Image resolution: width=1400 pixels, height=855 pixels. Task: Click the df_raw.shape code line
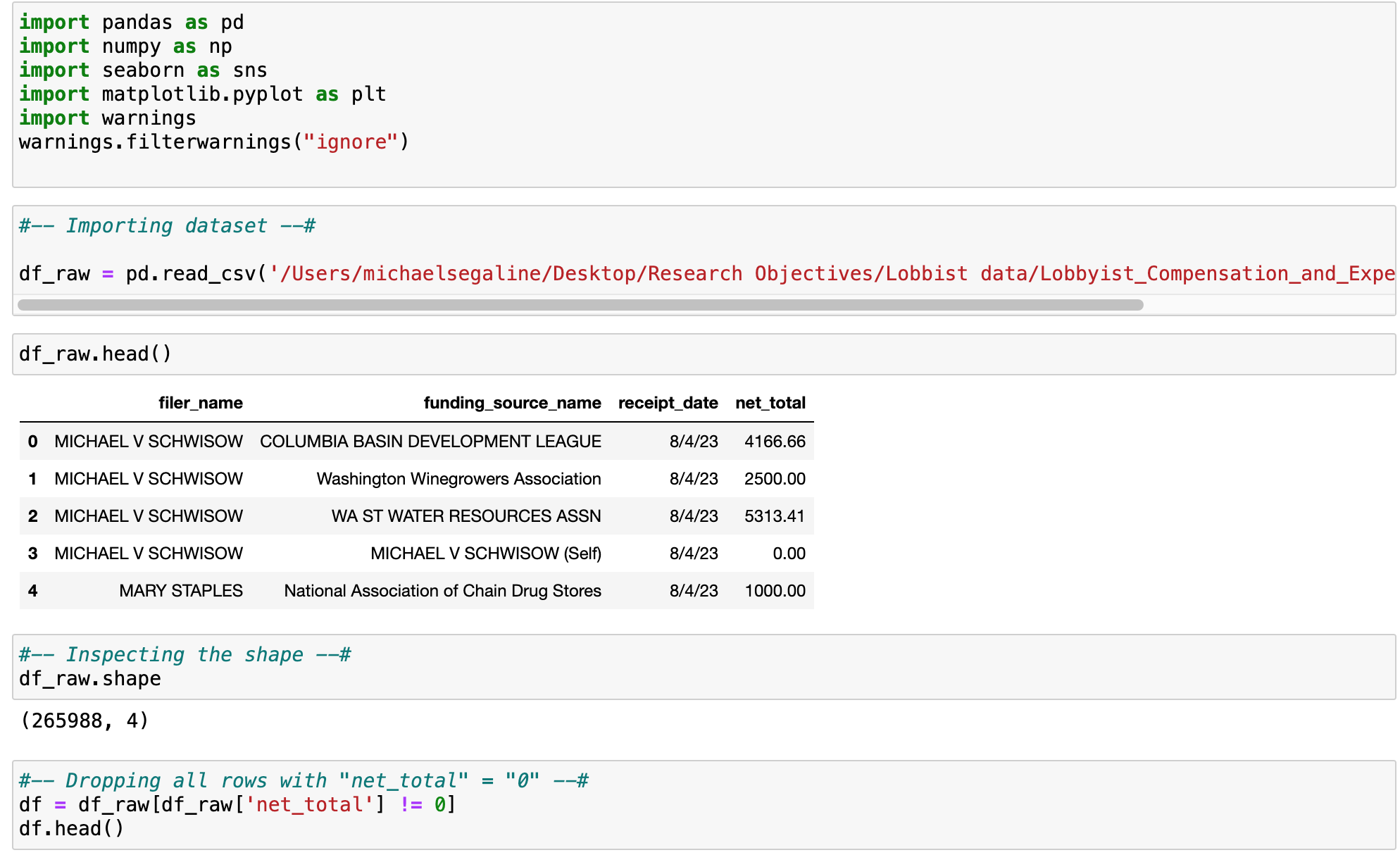coord(90,679)
